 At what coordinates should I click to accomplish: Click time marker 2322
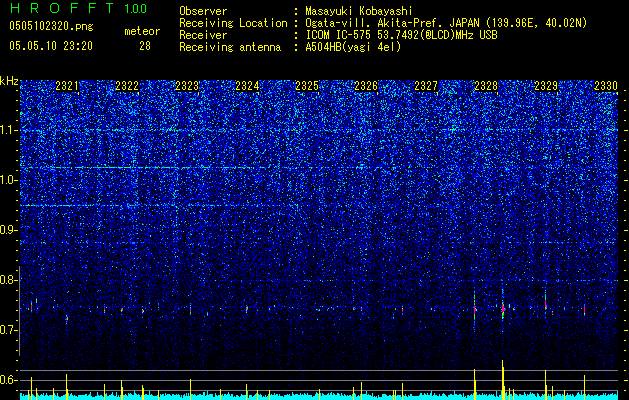pyautogui.click(x=127, y=86)
